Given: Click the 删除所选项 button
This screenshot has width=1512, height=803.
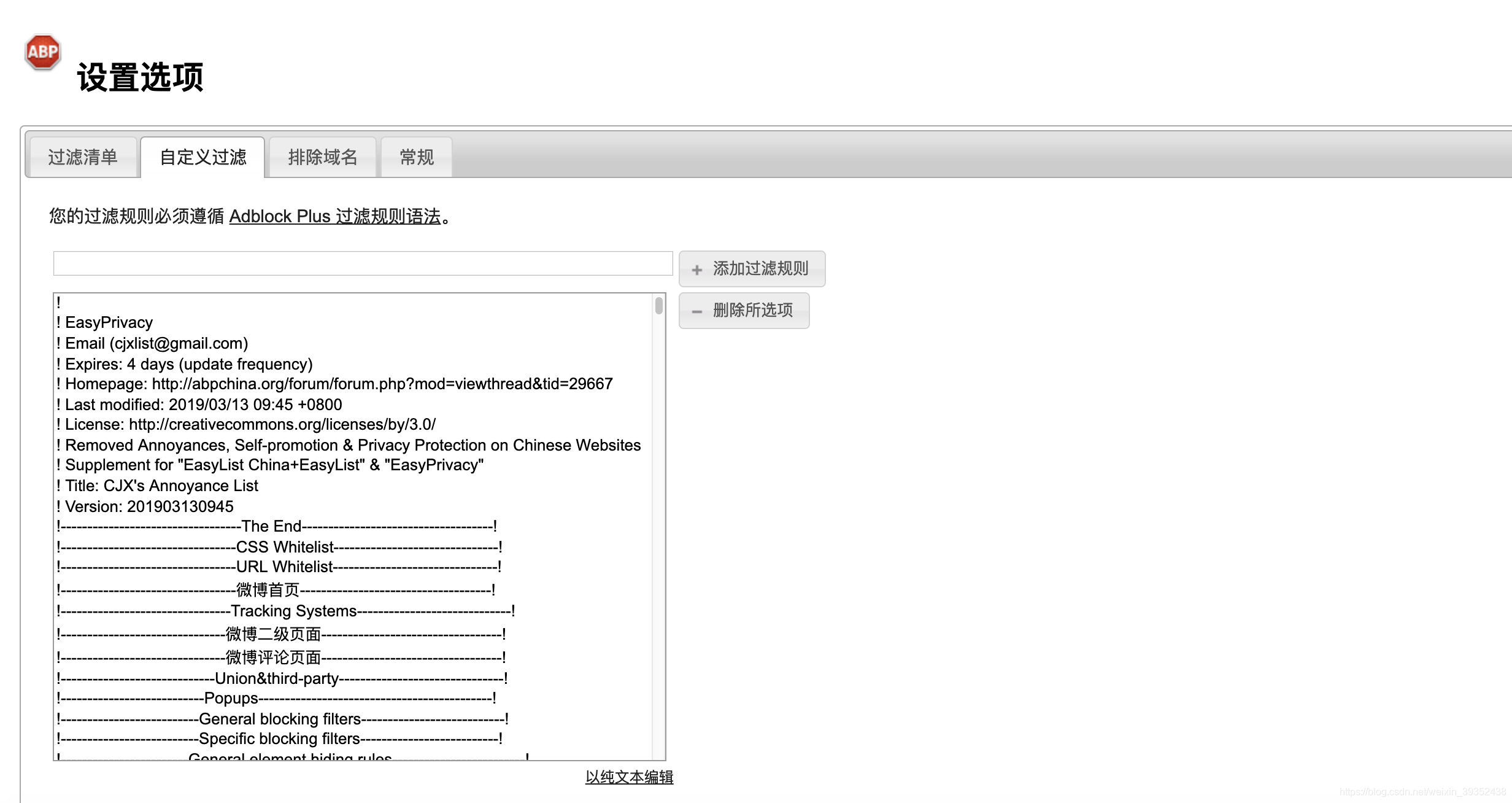Looking at the screenshot, I should click(x=744, y=311).
